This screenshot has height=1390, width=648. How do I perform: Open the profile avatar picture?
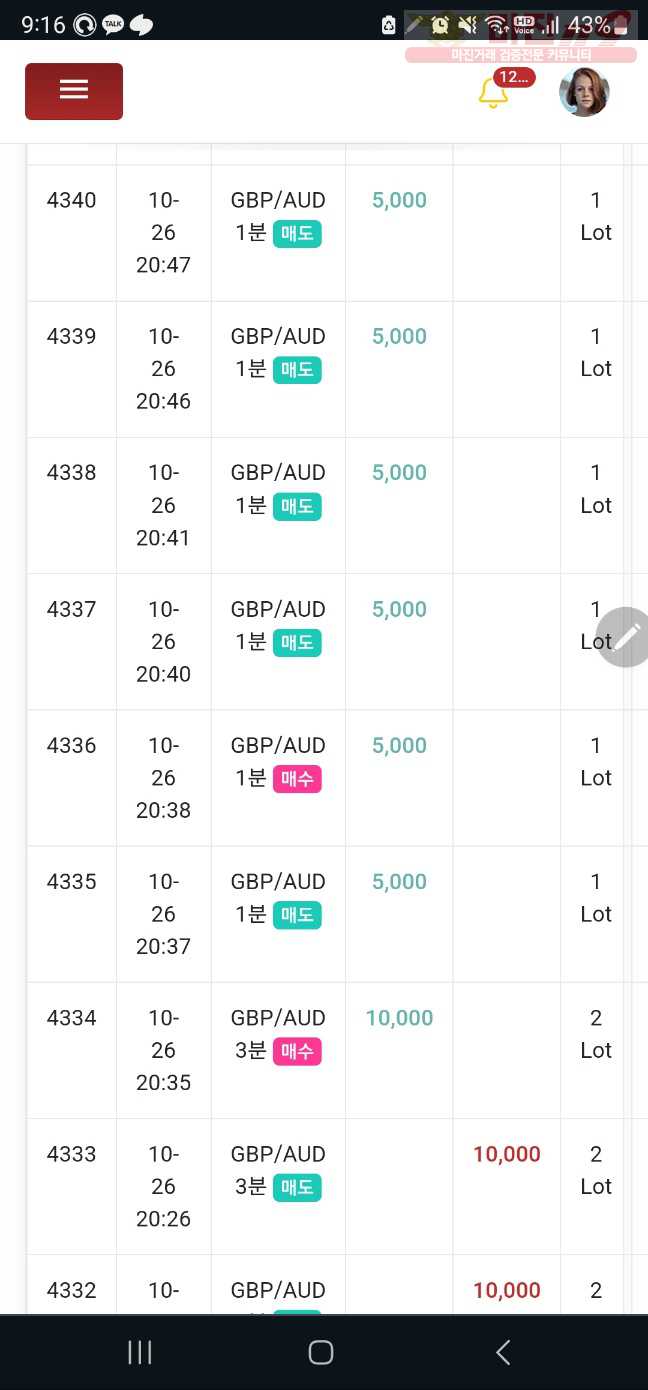coord(584,92)
